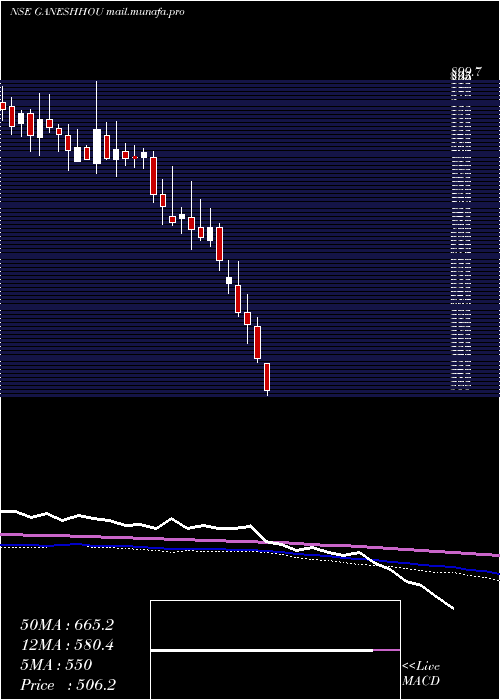This screenshot has width=500, height=700.
Task: Click the last red candlestick at chart bottom
Action: 267,377
